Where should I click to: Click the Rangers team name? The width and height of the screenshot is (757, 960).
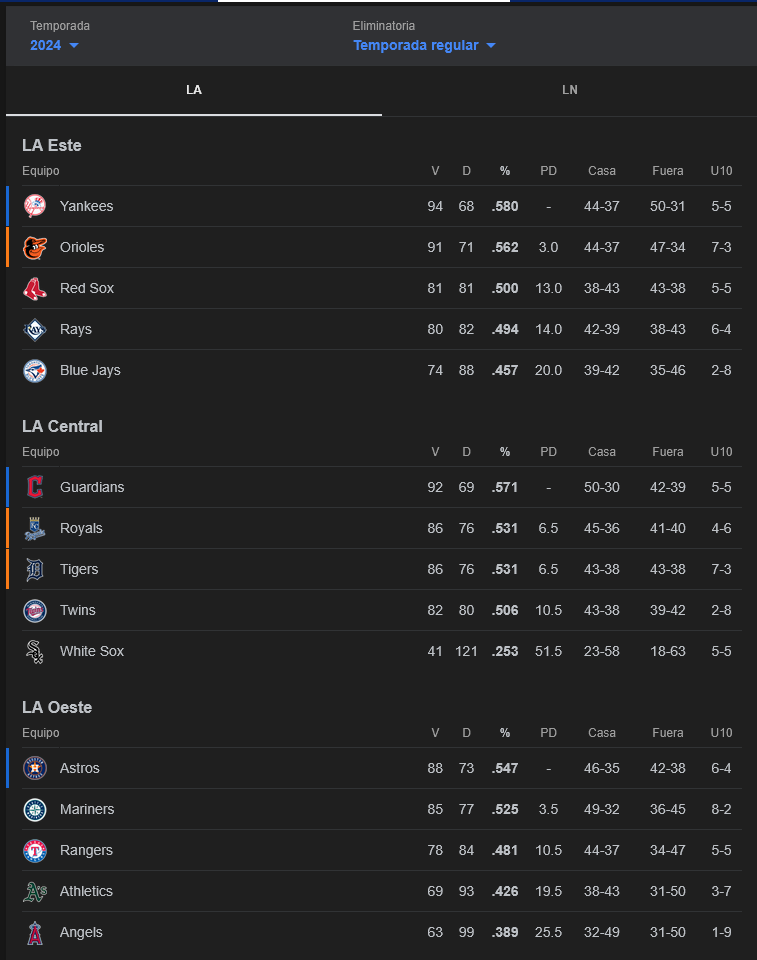[86, 850]
